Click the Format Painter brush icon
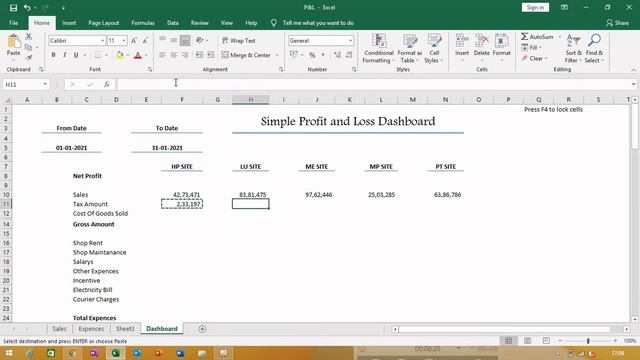640x360 pixels. pyautogui.click(x=28, y=58)
